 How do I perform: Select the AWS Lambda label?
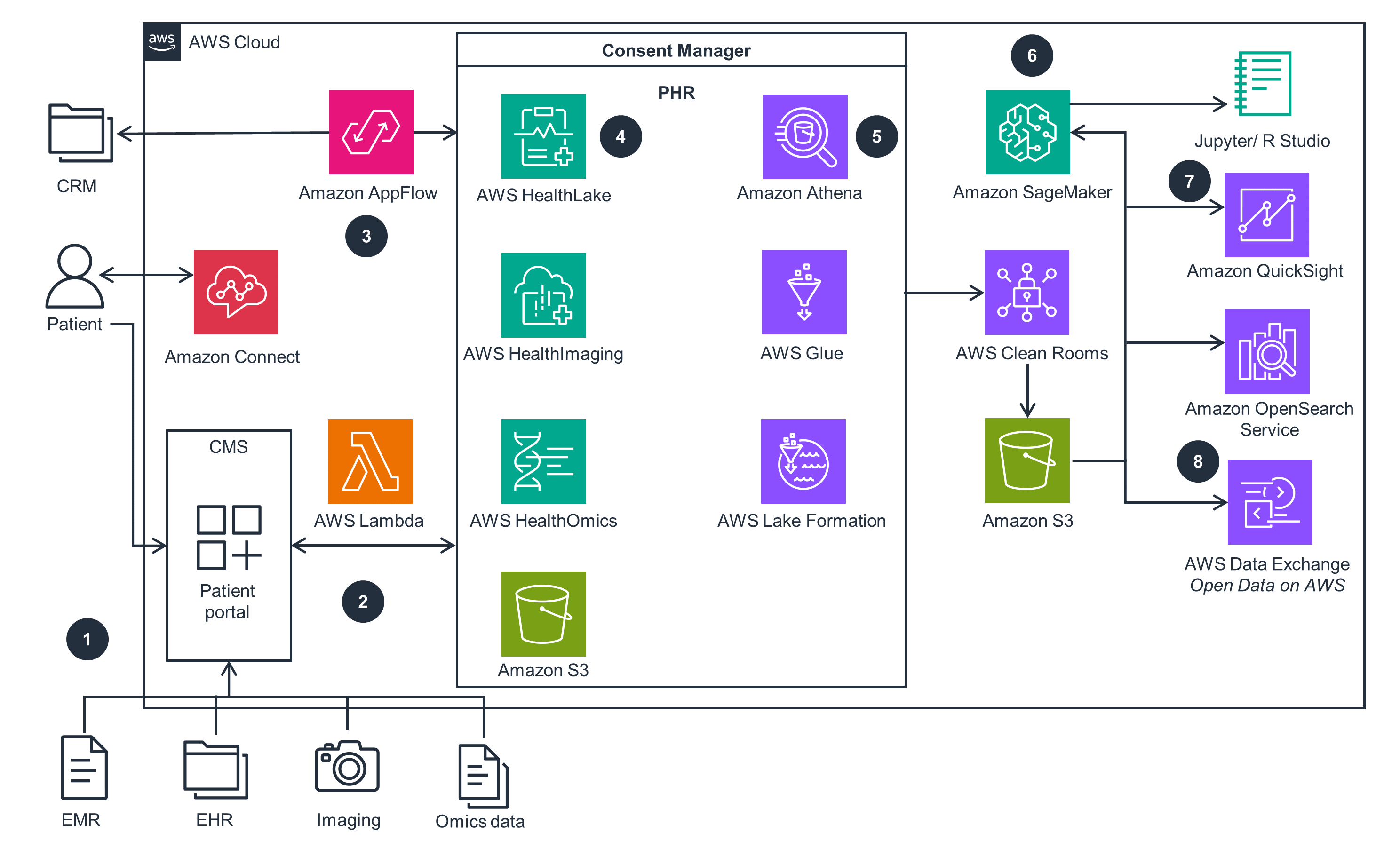(369, 521)
